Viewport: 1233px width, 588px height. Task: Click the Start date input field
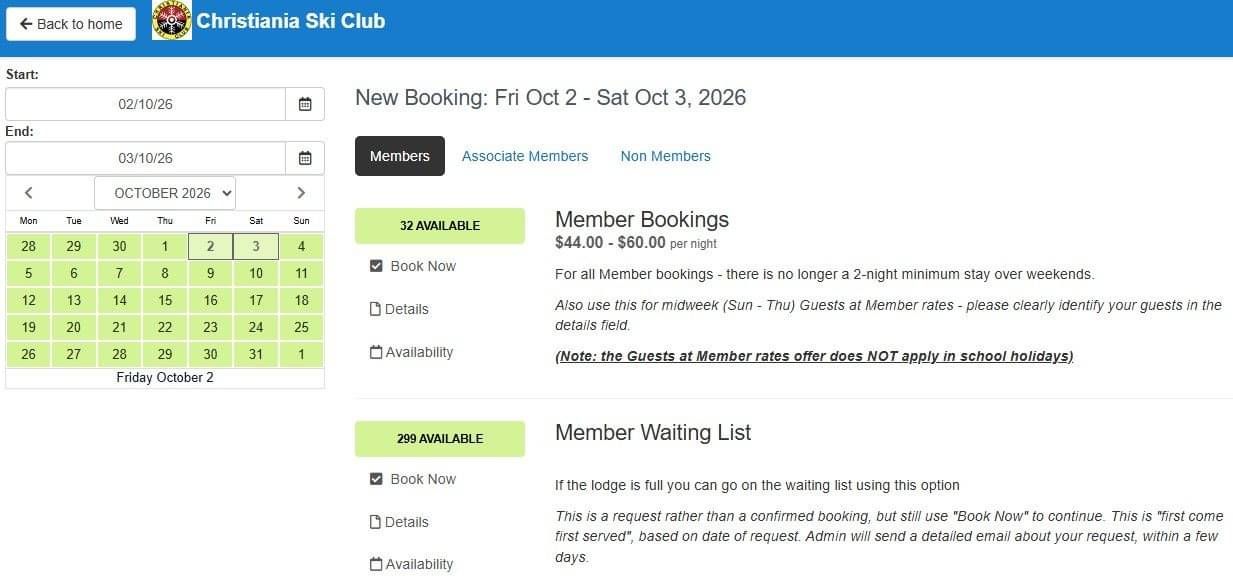point(146,104)
